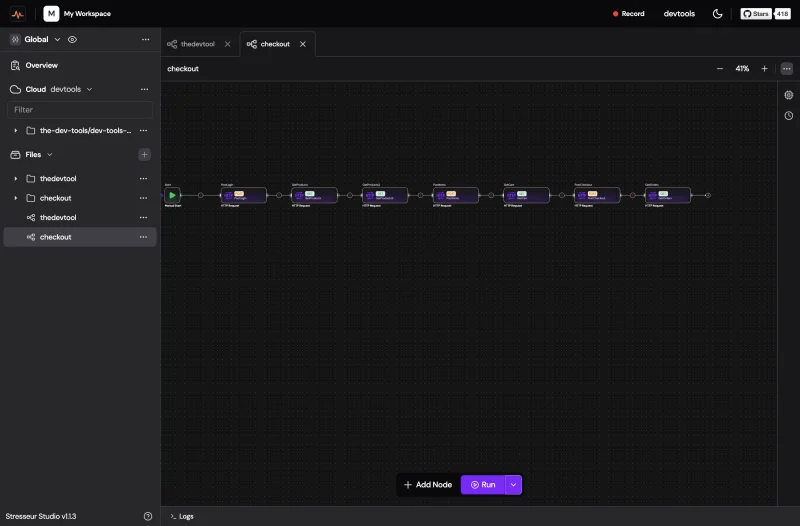The image size is (800, 526).
Task: Close the thedevtool tab
Action: [x=228, y=44]
